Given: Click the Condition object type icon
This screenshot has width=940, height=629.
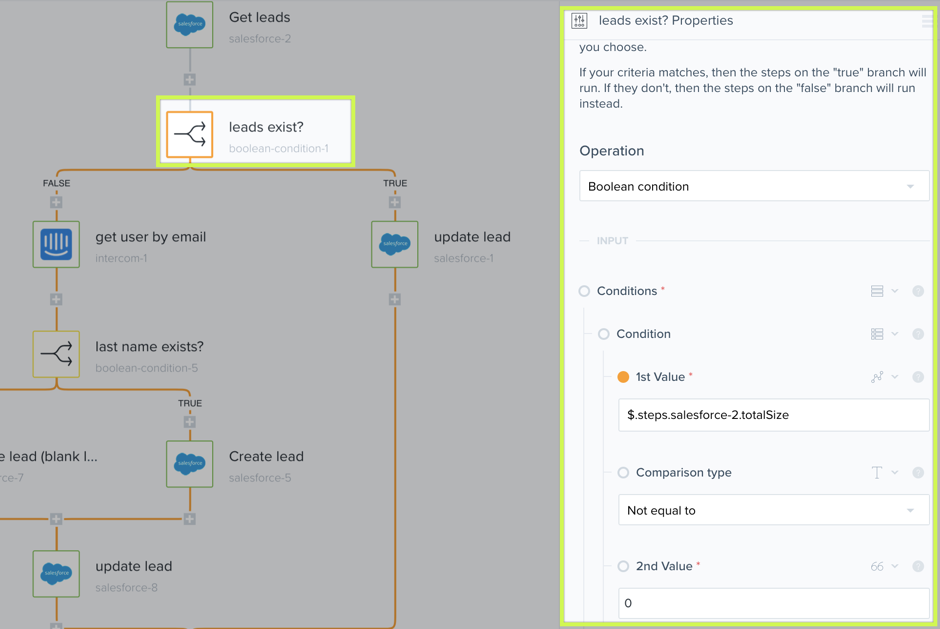Looking at the screenshot, I should (877, 334).
